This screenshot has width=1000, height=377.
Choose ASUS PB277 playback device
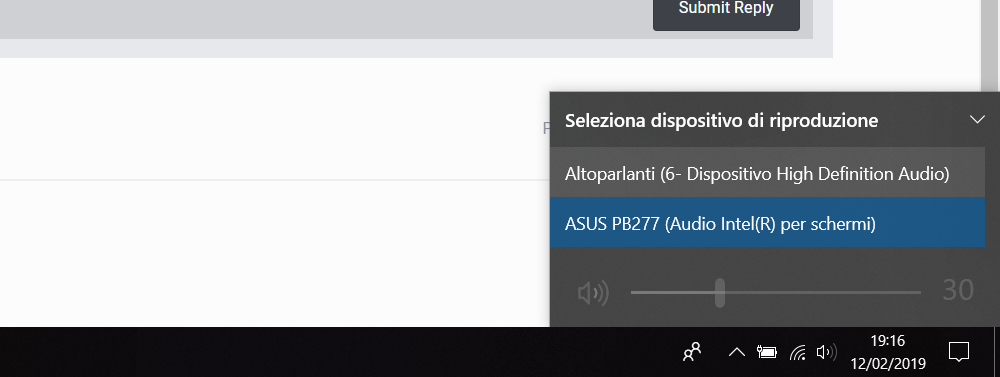point(767,223)
